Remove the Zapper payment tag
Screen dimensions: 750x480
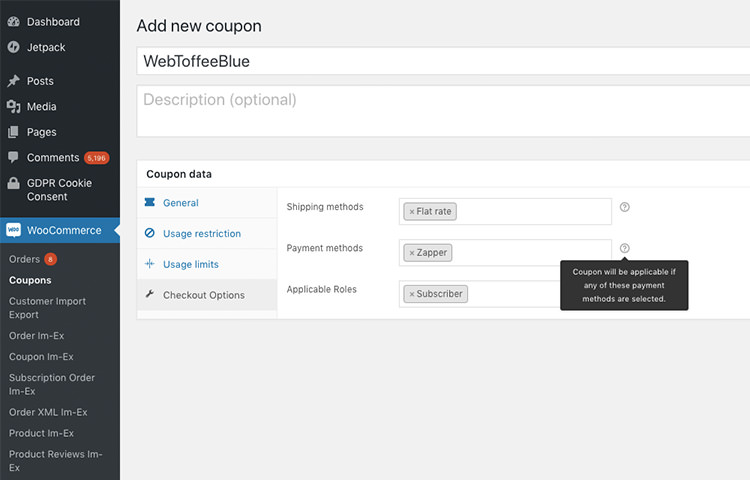point(411,253)
